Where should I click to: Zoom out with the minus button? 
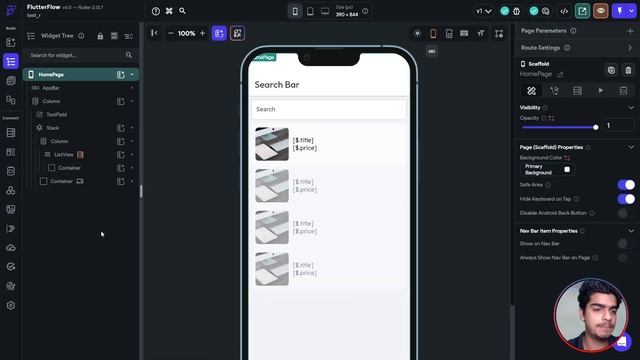171,33
